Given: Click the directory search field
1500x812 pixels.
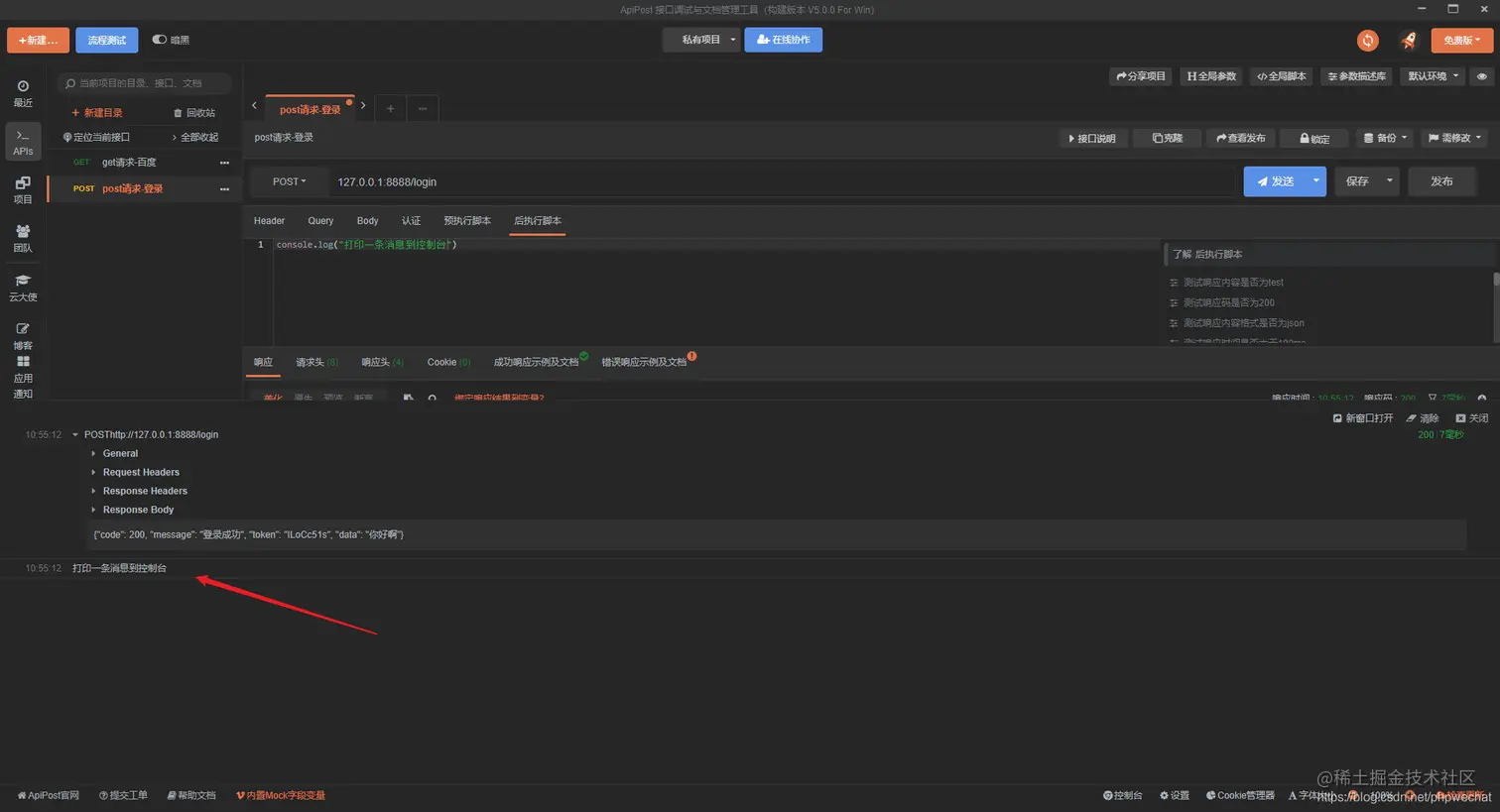Looking at the screenshot, I should [x=145, y=83].
